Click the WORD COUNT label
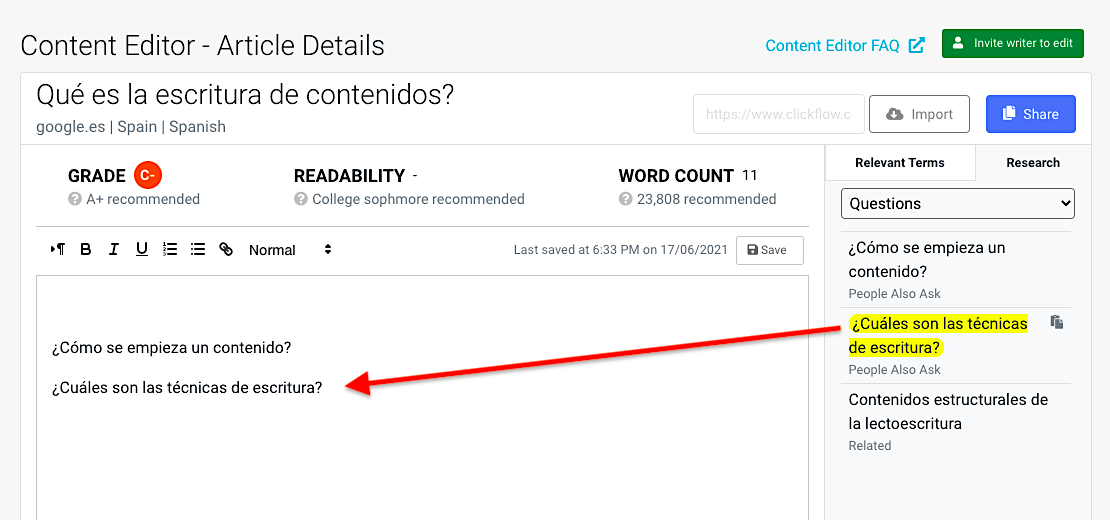1110x520 pixels. (676, 175)
